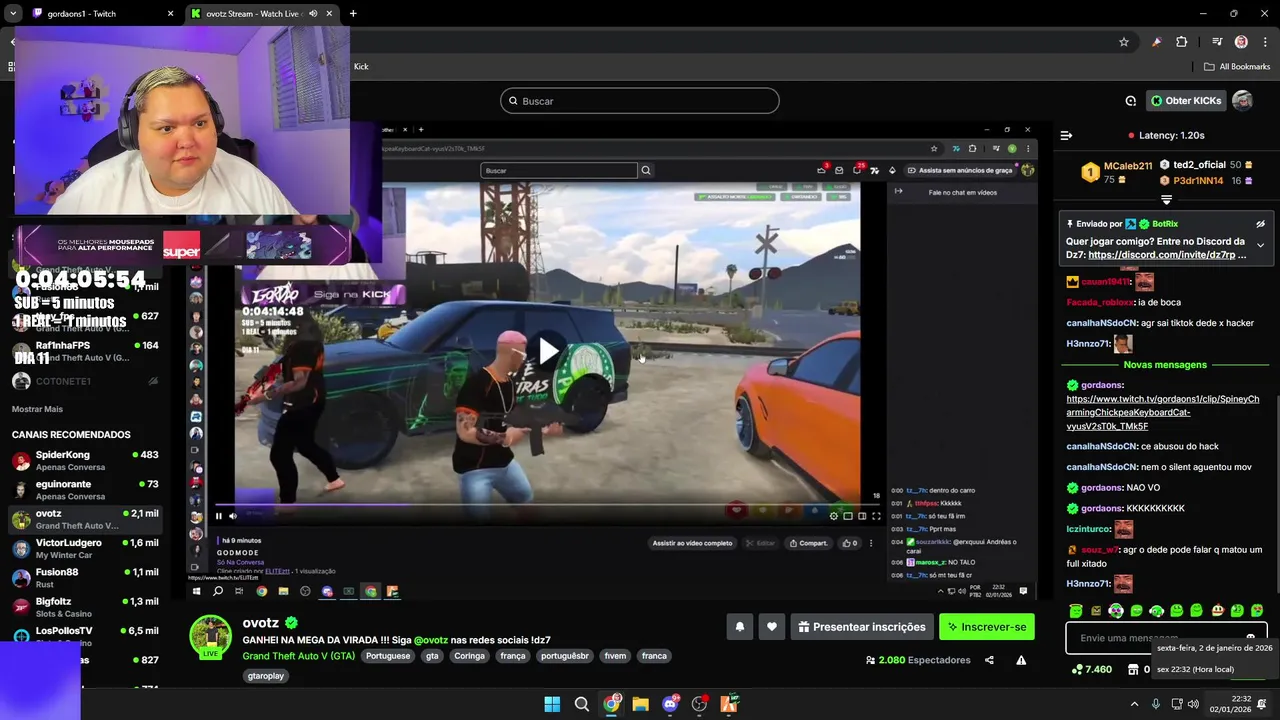Expand Mostrar Mais in sidebar
This screenshot has height=720, width=1280.
pyautogui.click(x=37, y=409)
